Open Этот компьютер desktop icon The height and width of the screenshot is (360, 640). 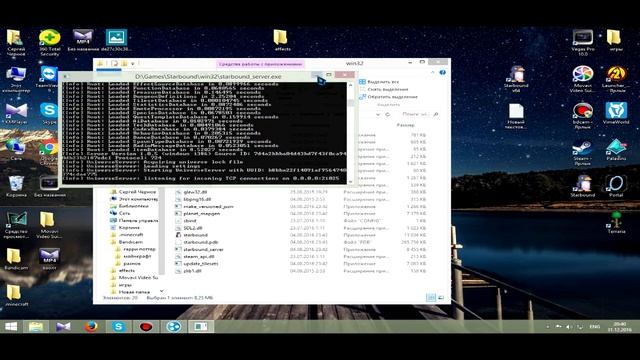point(16,79)
